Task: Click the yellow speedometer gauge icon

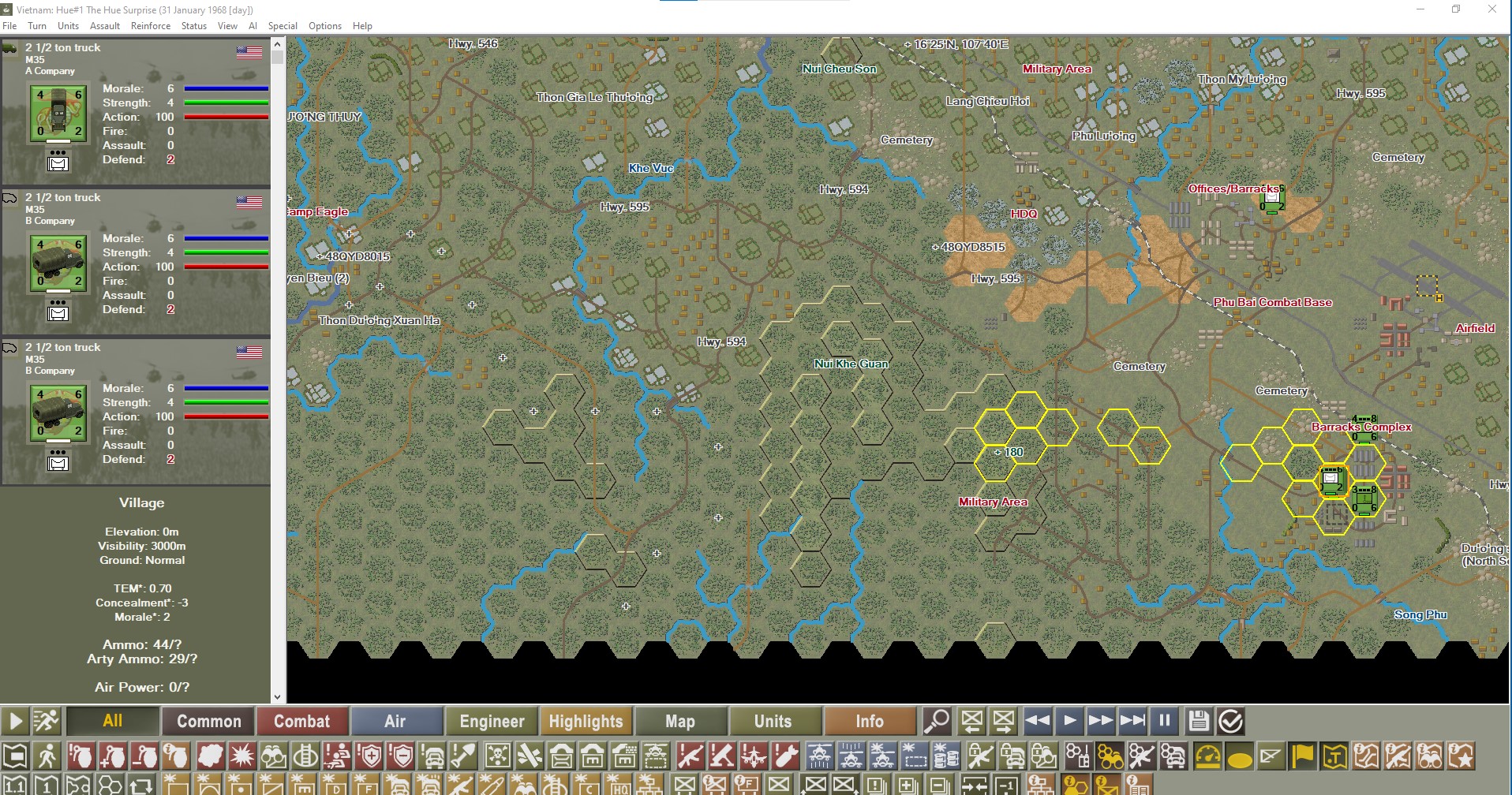Action: click(x=1207, y=756)
